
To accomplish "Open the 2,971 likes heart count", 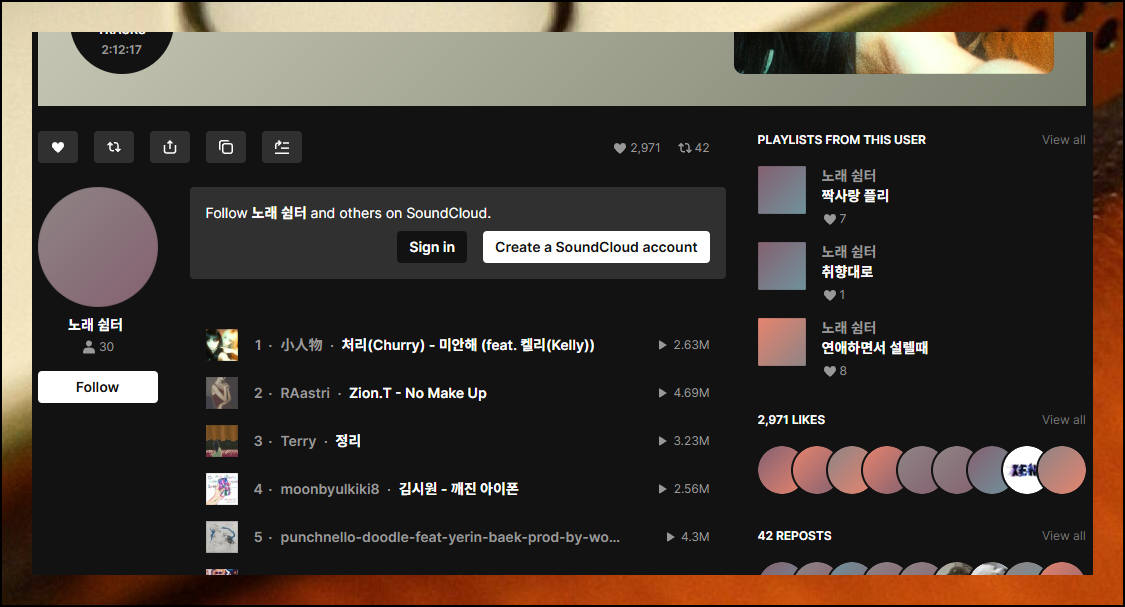I will click(637, 148).
